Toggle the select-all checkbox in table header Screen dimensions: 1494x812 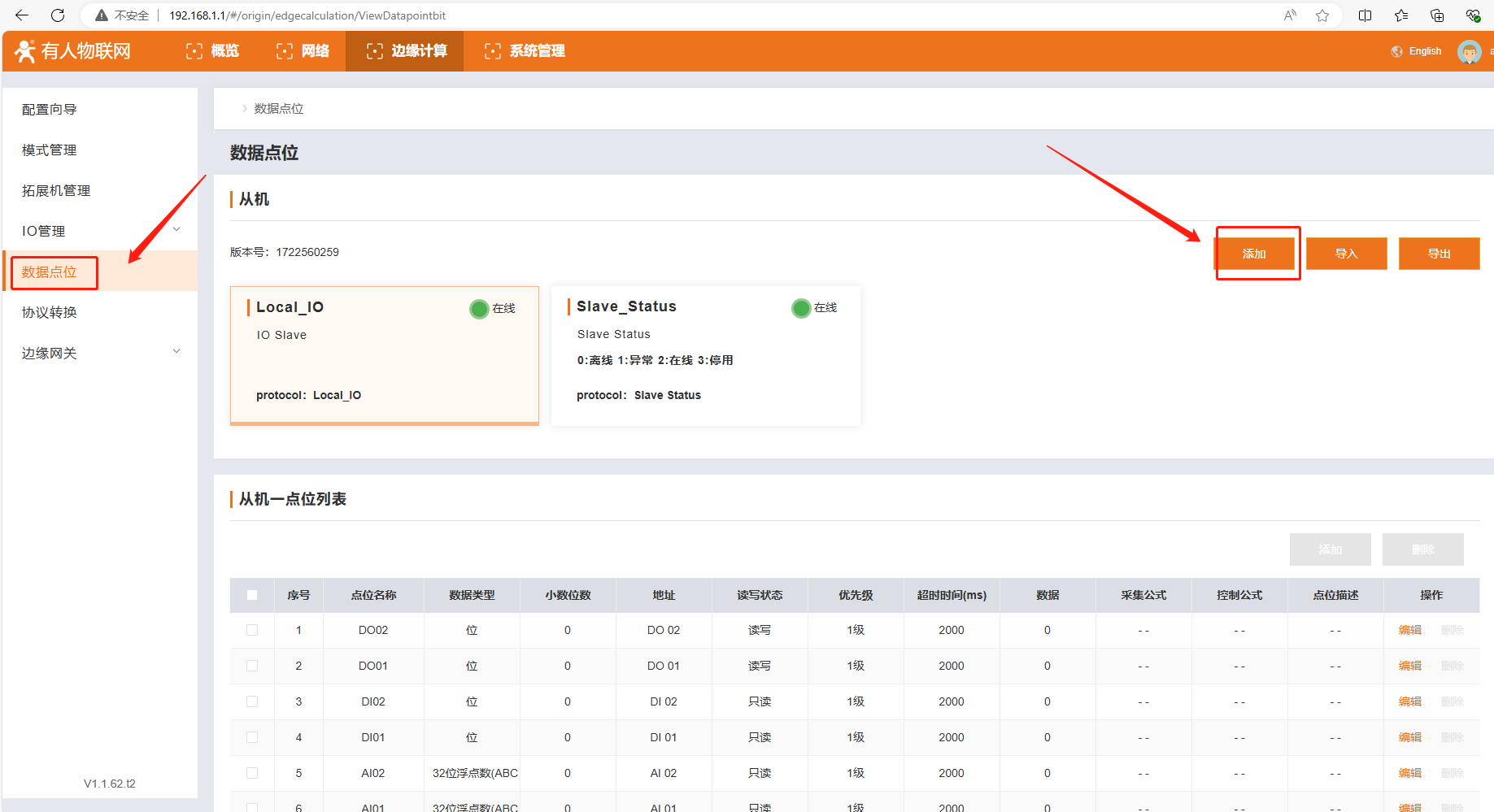tap(252, 595)
